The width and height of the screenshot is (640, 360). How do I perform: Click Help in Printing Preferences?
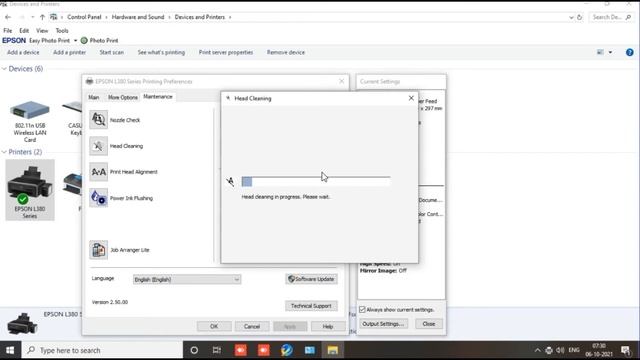click(x=328, y=326)
